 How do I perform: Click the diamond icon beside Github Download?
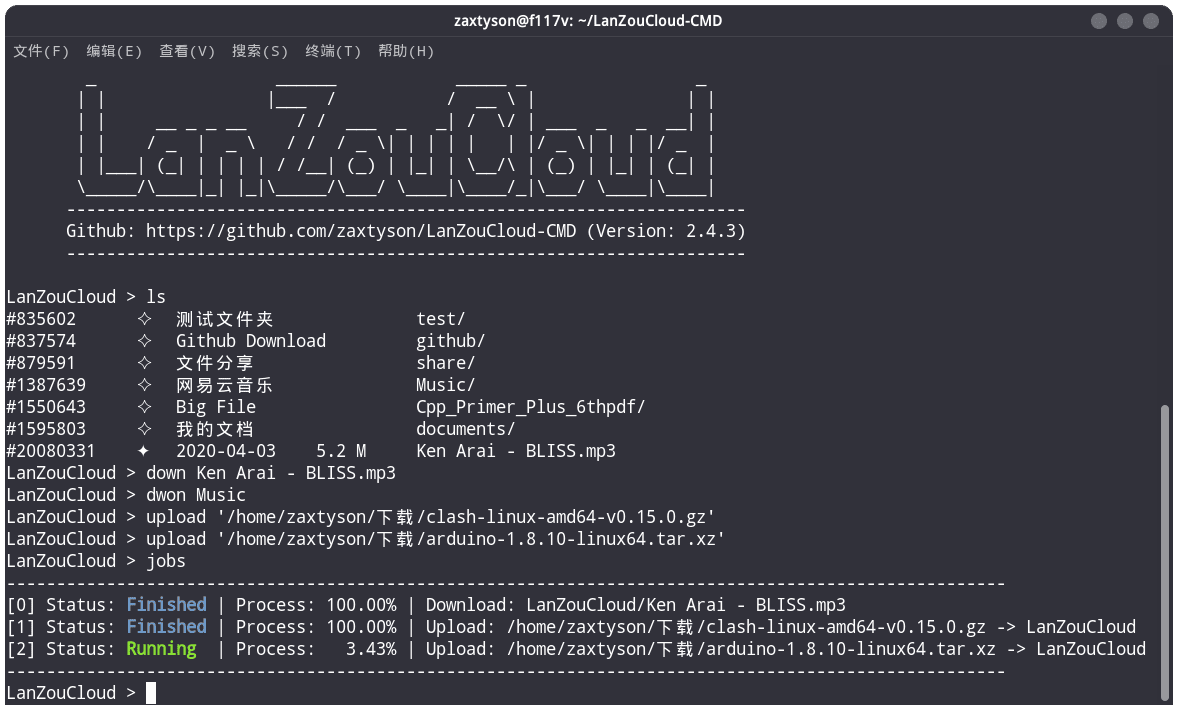[x=144, y=341]
